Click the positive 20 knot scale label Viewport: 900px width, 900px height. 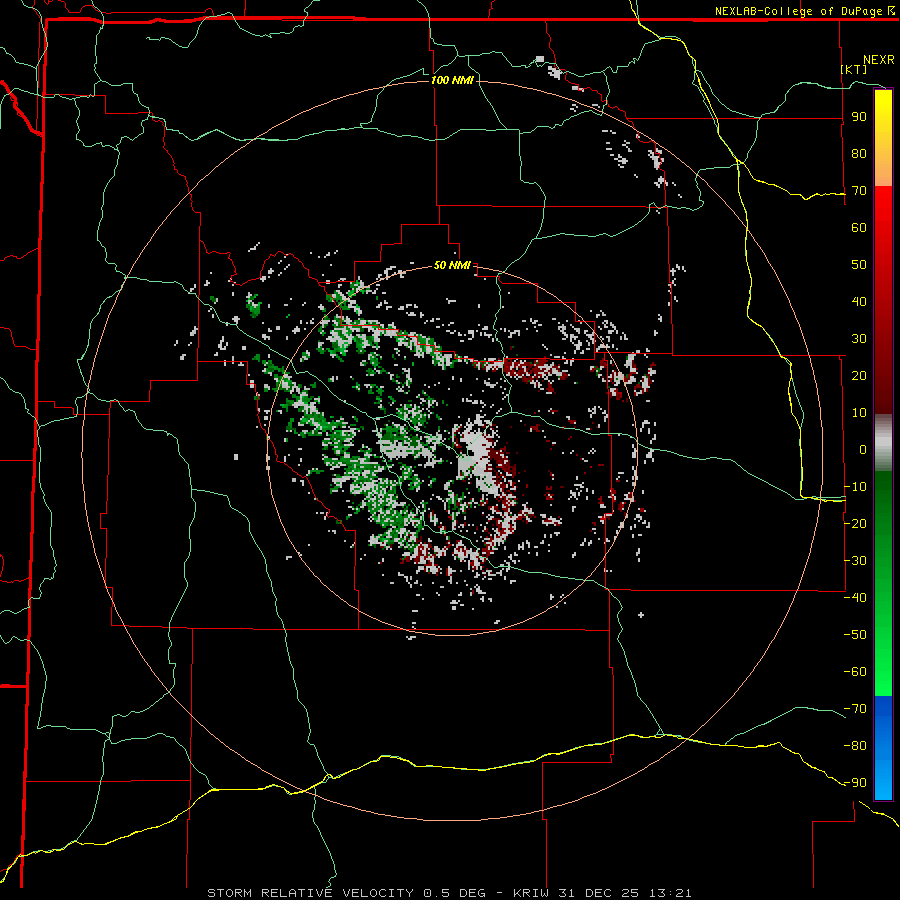859,376
